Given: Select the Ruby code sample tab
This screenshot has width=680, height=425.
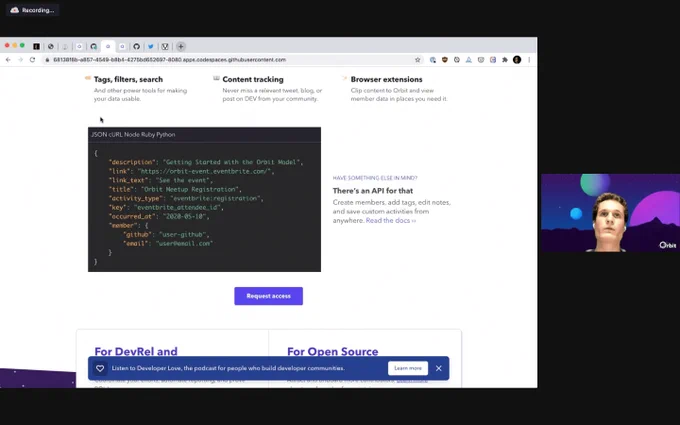Looking at the screenshot, I should pyautogui.click(x=147, y=134).
